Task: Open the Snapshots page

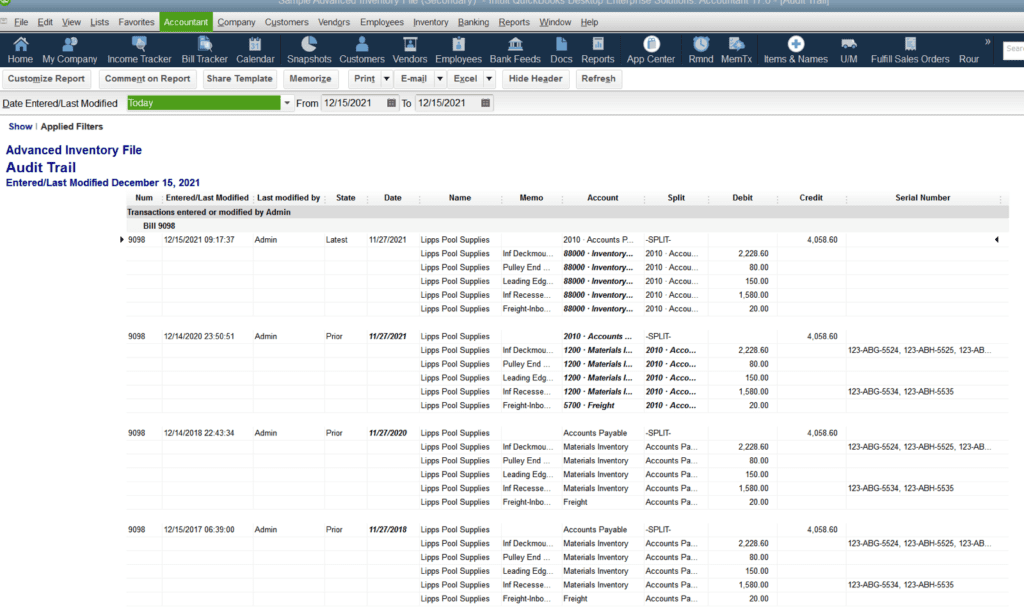Action: pos(309,48)
